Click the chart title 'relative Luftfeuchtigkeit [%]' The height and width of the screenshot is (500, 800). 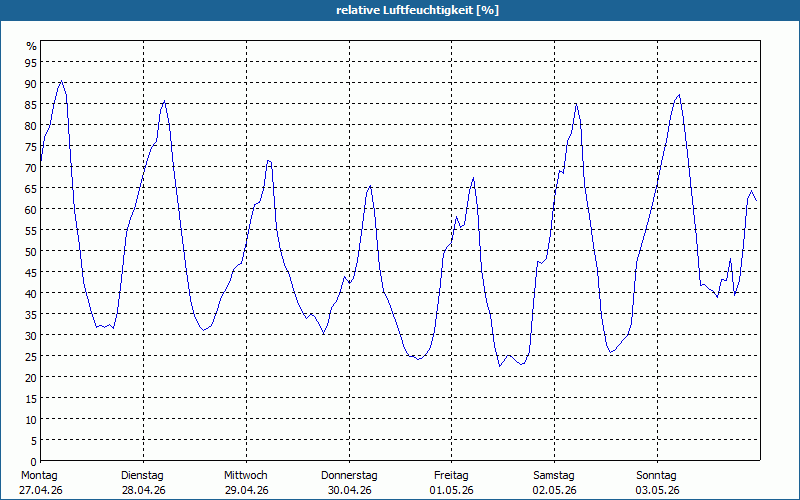[x=417, y=10]
